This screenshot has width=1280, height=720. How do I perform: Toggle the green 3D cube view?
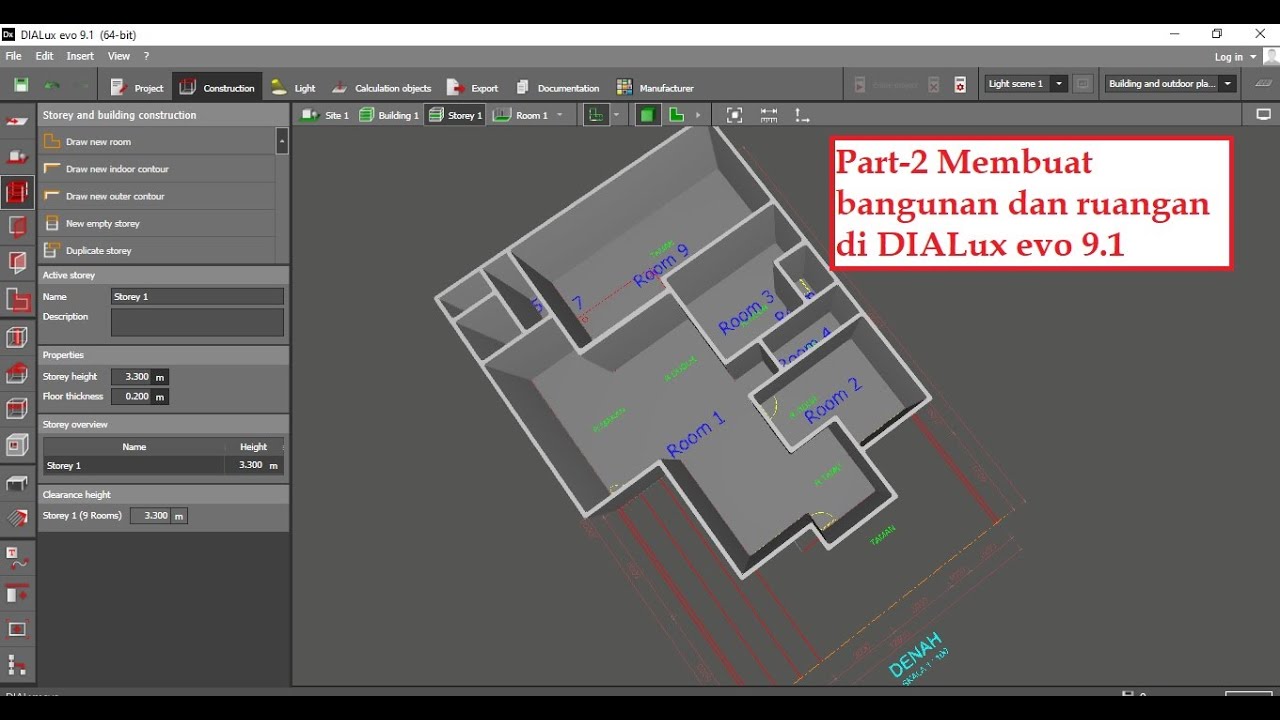tap(648, 115)
